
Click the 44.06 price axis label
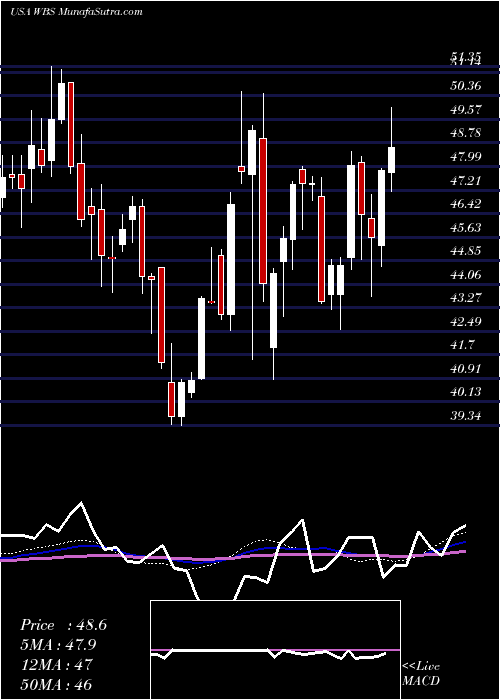tap(466, 274)
